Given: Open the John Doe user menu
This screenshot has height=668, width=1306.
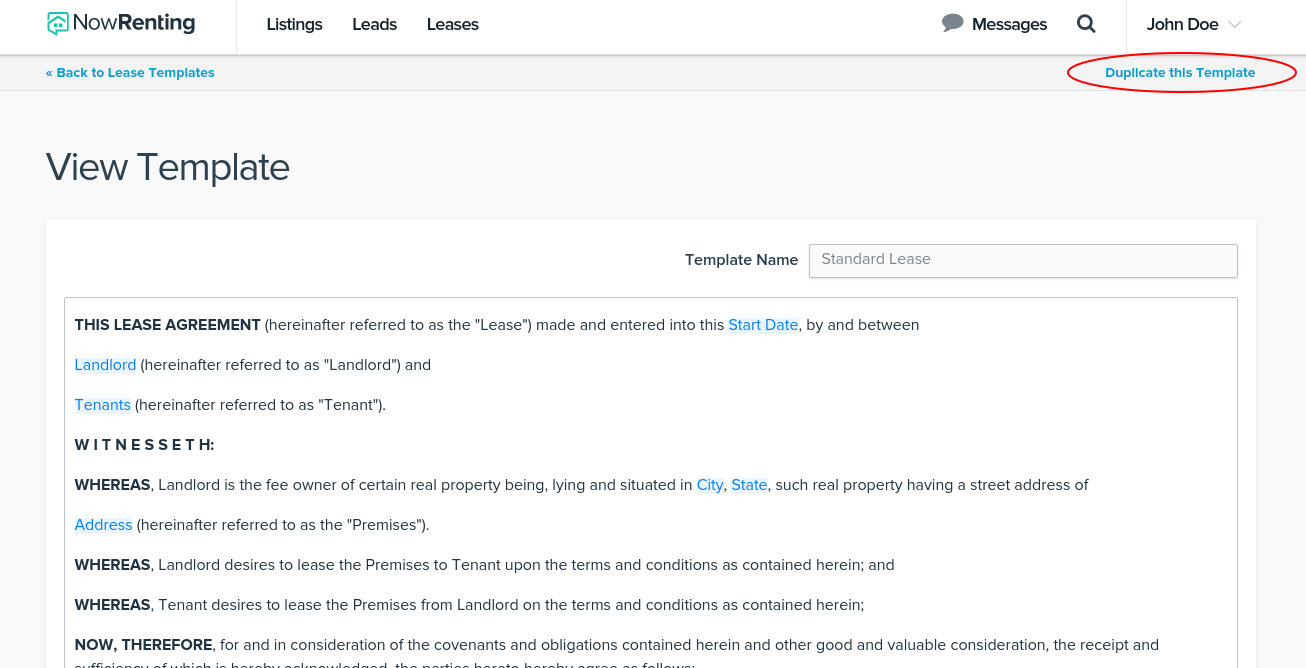Looking at the screenshot, I should [1194, 25].
